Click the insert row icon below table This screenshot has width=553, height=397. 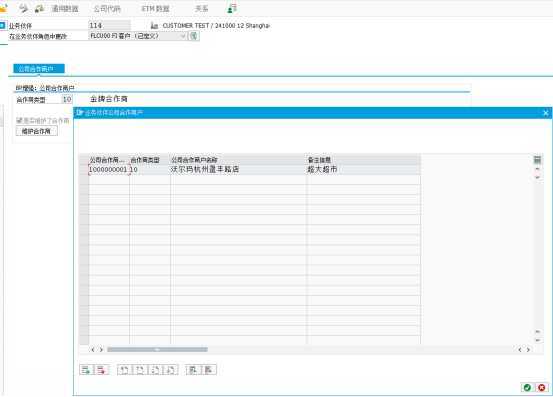tap(86, 370)
